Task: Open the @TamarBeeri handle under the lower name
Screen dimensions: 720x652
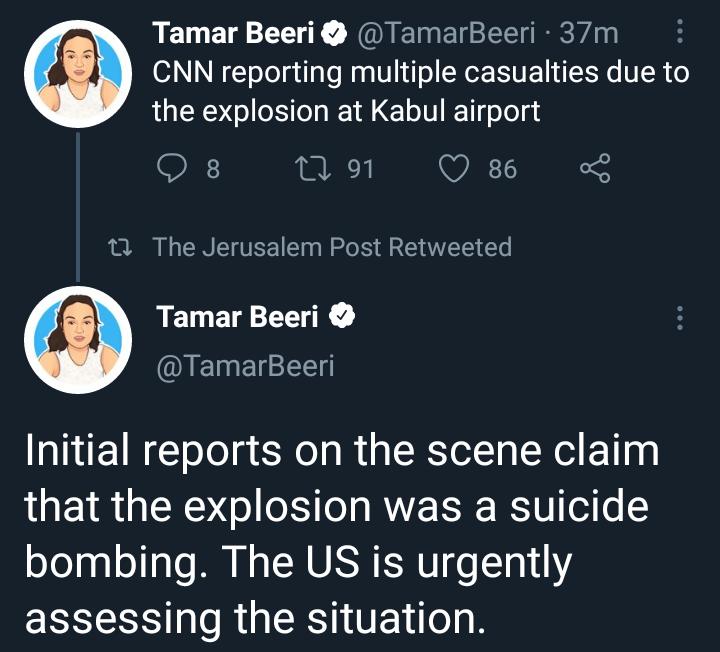Action: coord(244,367)
